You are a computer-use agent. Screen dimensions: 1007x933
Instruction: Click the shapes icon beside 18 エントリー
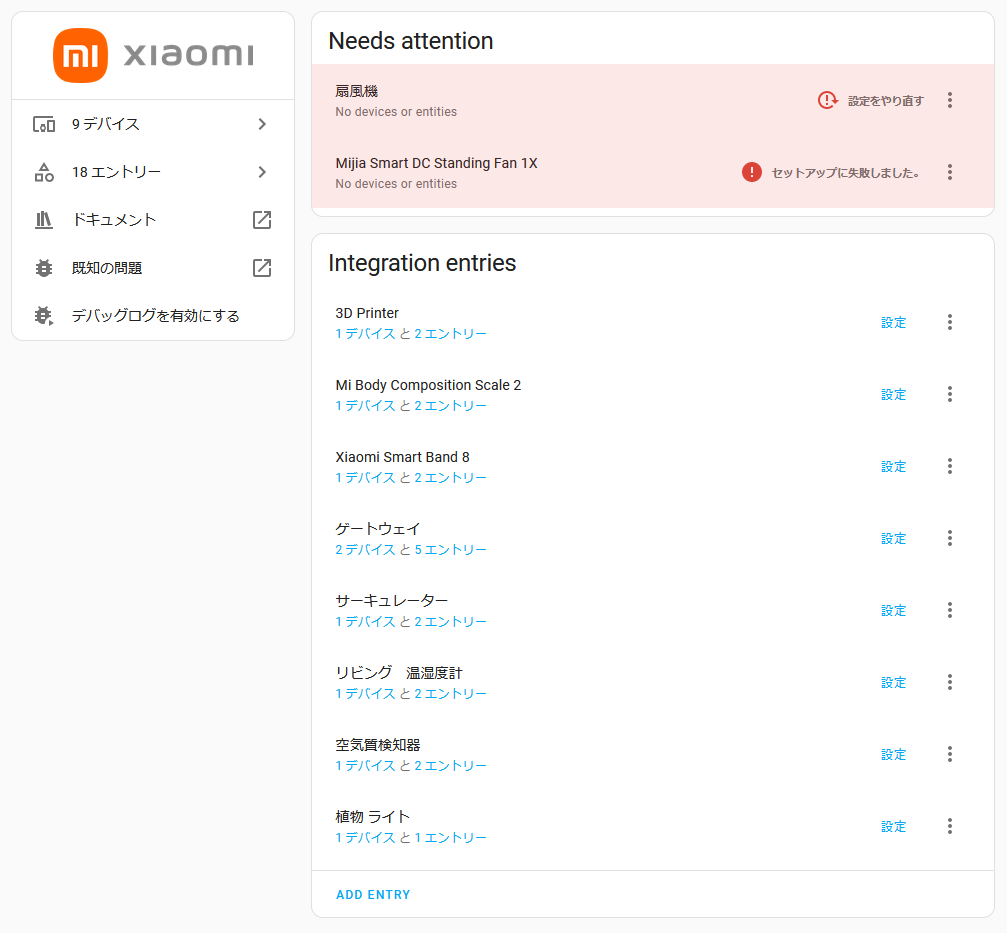tap(44, 172)
